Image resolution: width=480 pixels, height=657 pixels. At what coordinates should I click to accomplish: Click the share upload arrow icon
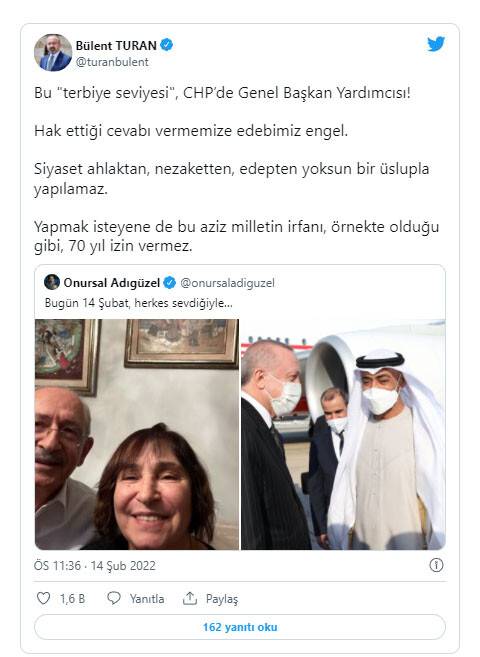pyautogui.click(x=190, y=598)
